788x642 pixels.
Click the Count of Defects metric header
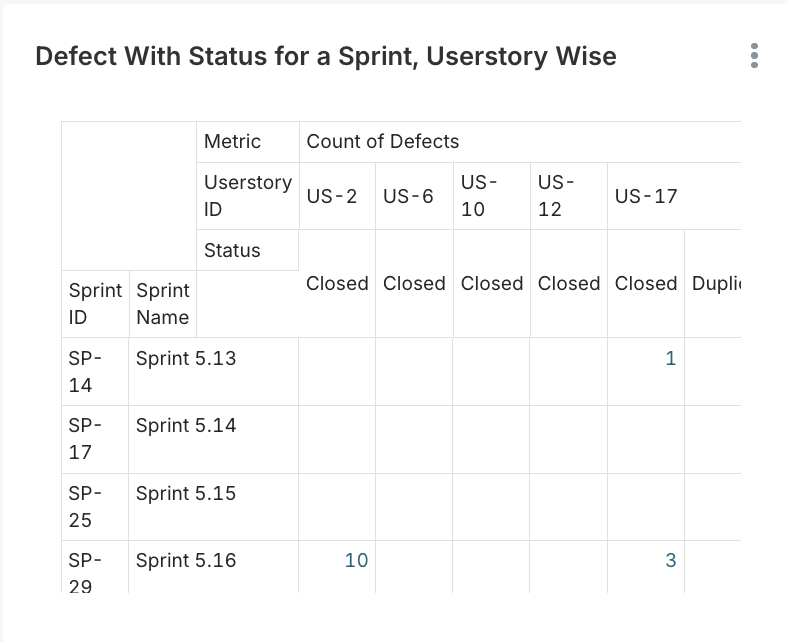click(383, 142)
